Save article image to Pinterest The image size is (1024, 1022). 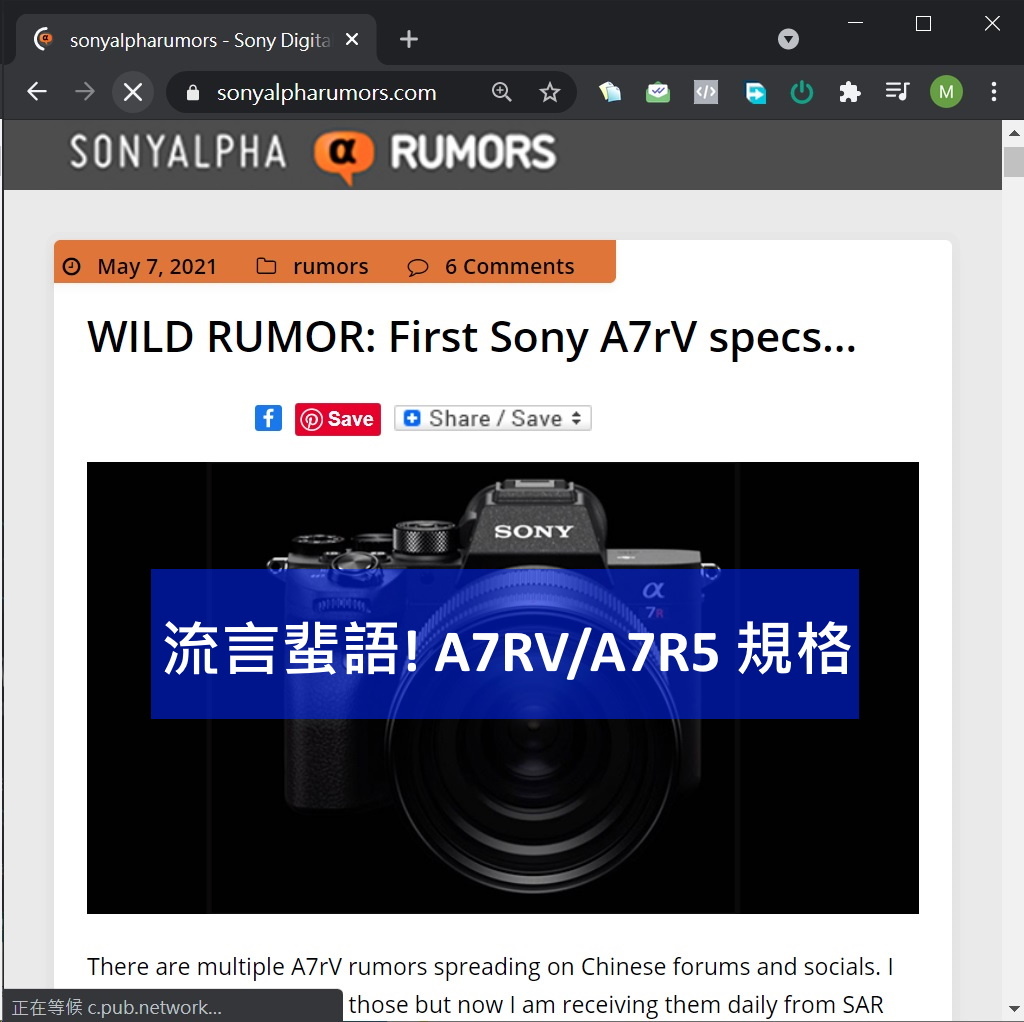(338, 419)
